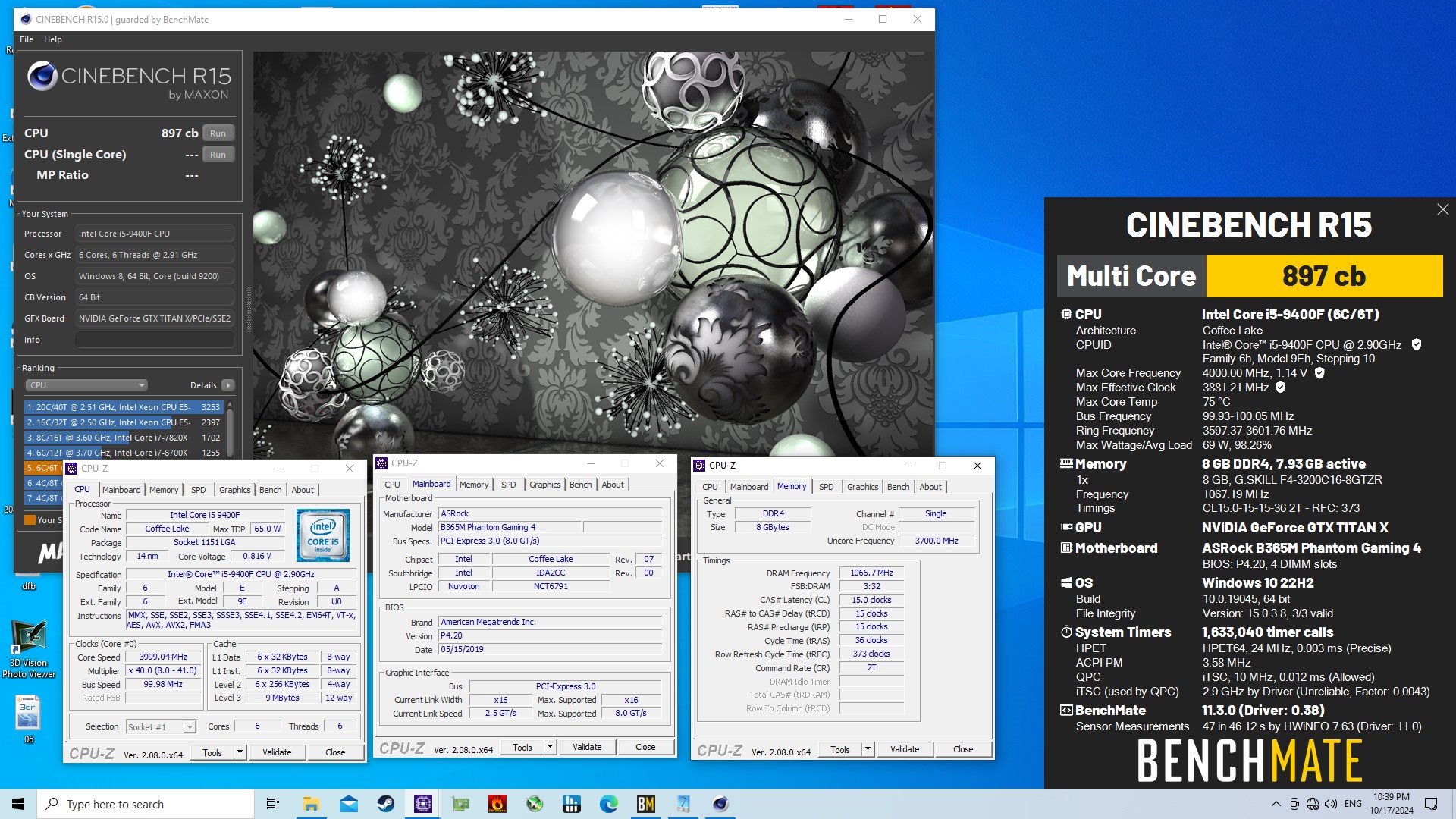Click the Cinebench R15 logo sphere

pyautogui.click(x=42, y=77)
